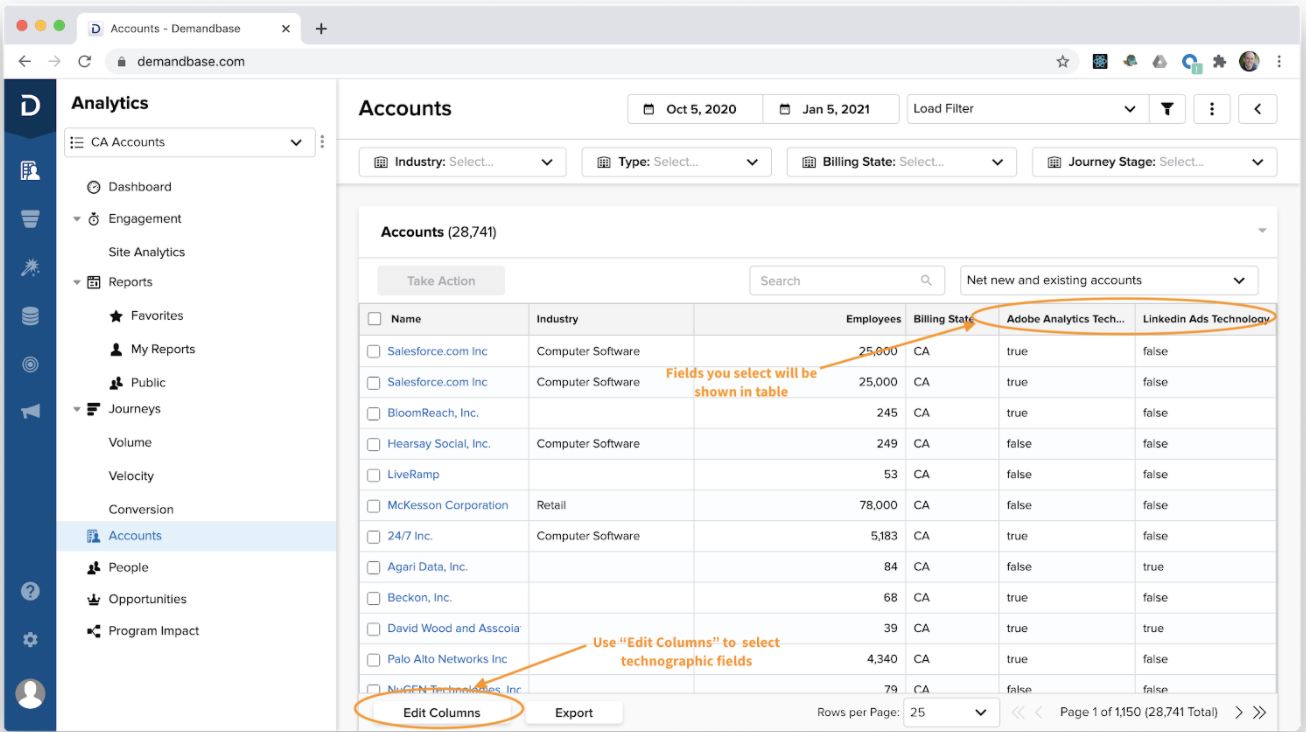Open new browser tab plus button
The height and width of the screenshot is (732, 1306).
pos(321,28)
